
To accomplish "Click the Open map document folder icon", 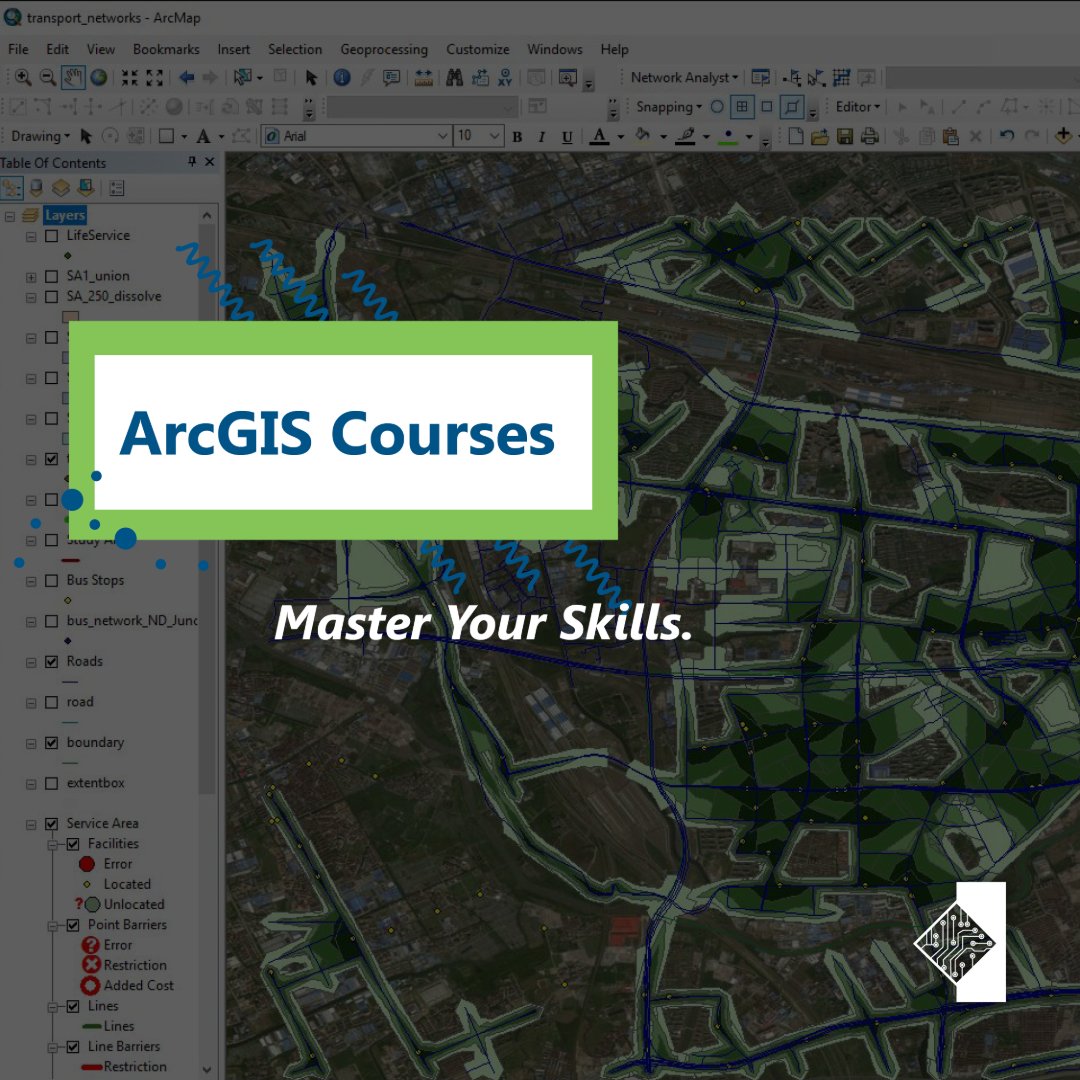I will click(820, 136).
